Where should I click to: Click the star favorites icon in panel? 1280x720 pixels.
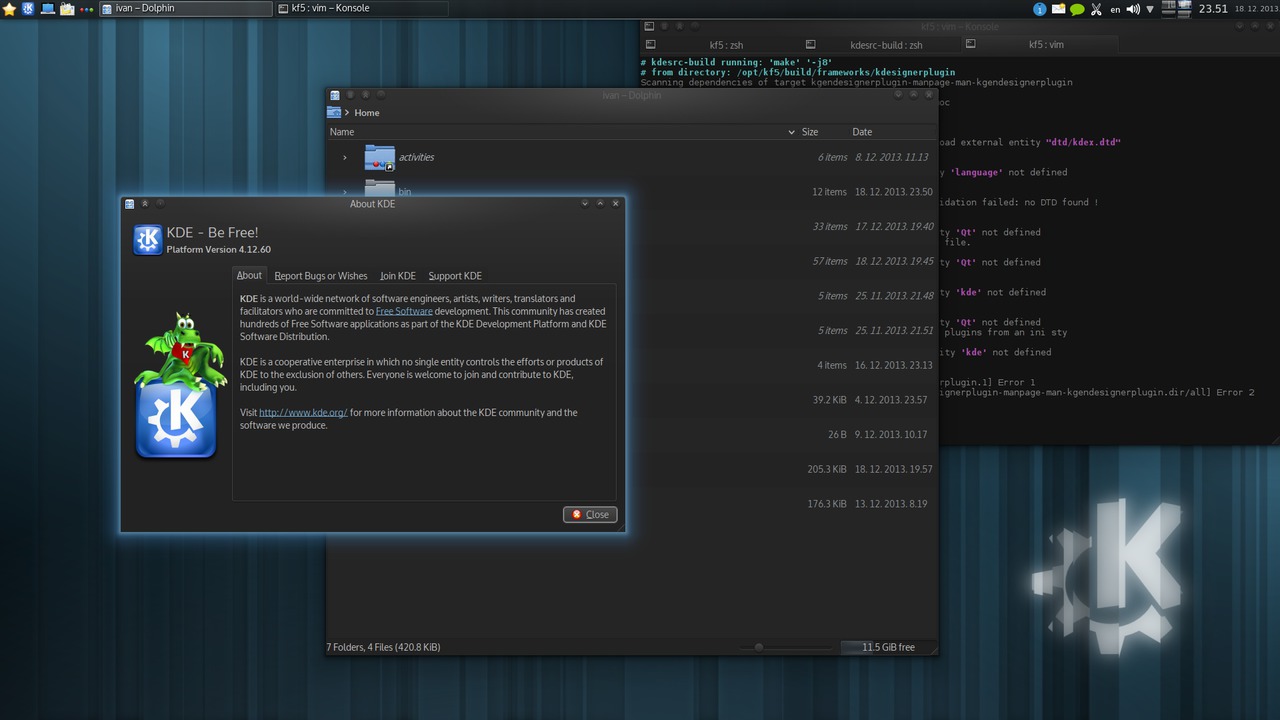pyautogui.click(x=10, y=9)
